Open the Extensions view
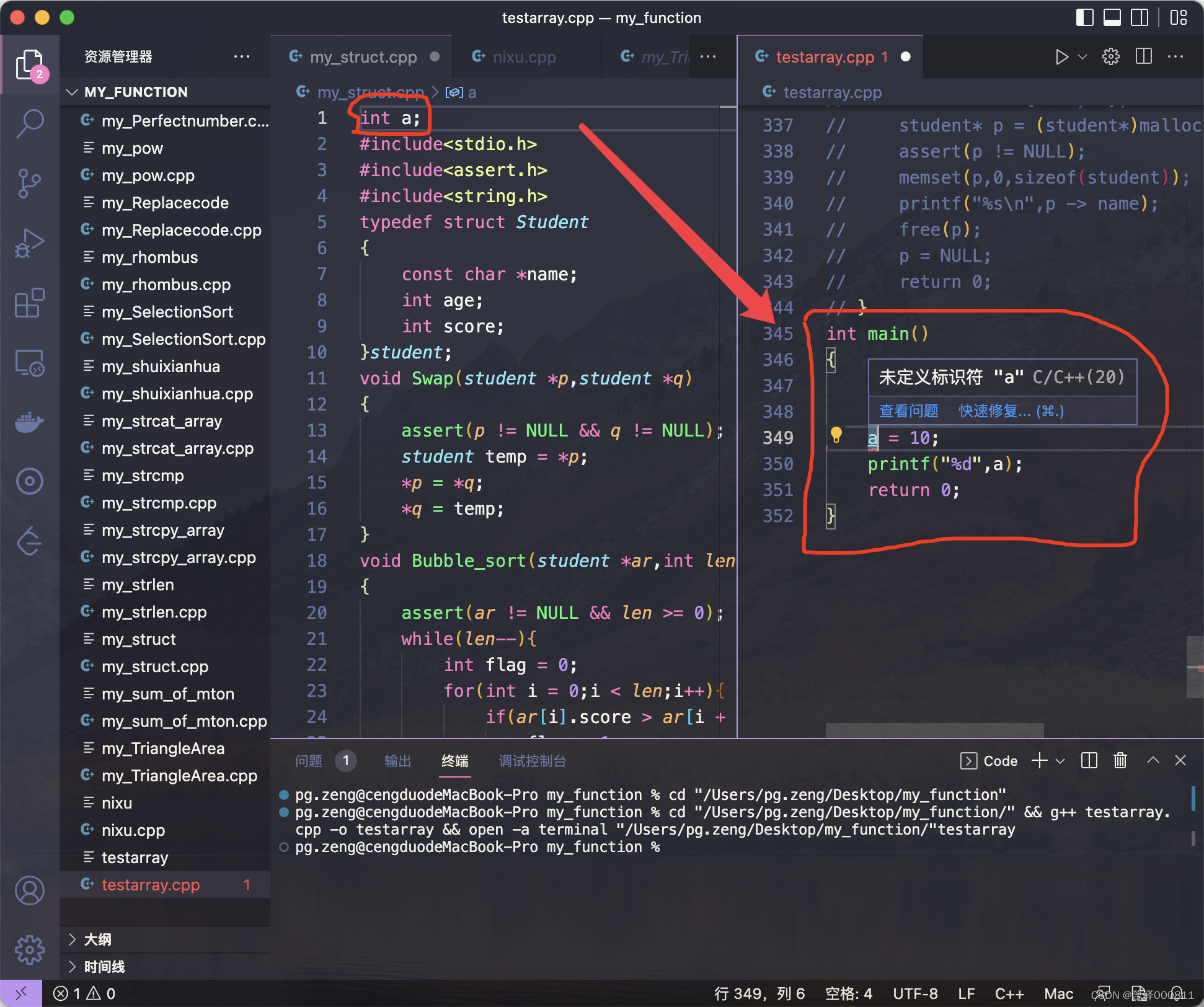This screenshot has width=1204, height=1007. point(29,303)
